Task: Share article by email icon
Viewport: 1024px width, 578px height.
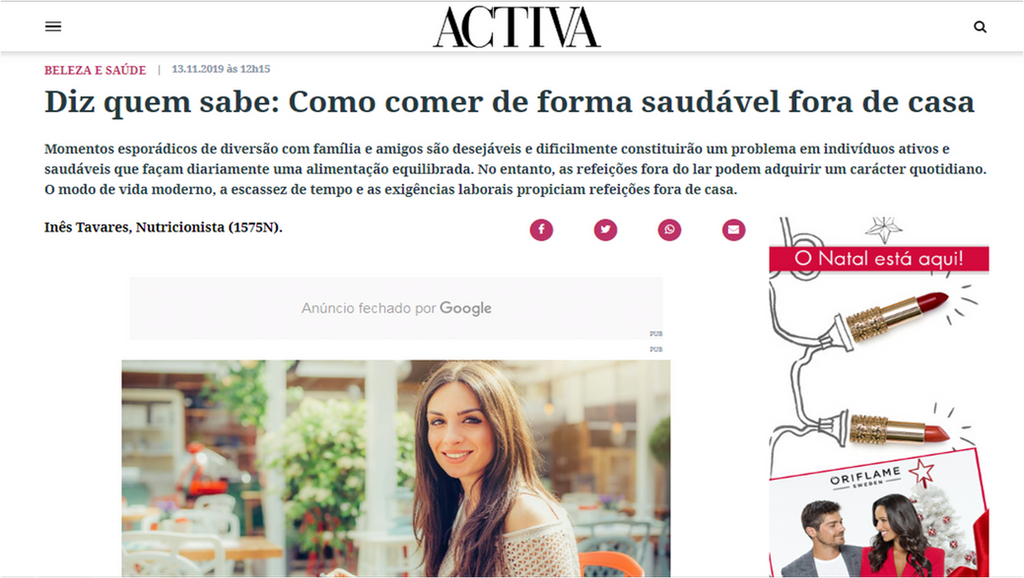Action: click(x=733, y=230)
